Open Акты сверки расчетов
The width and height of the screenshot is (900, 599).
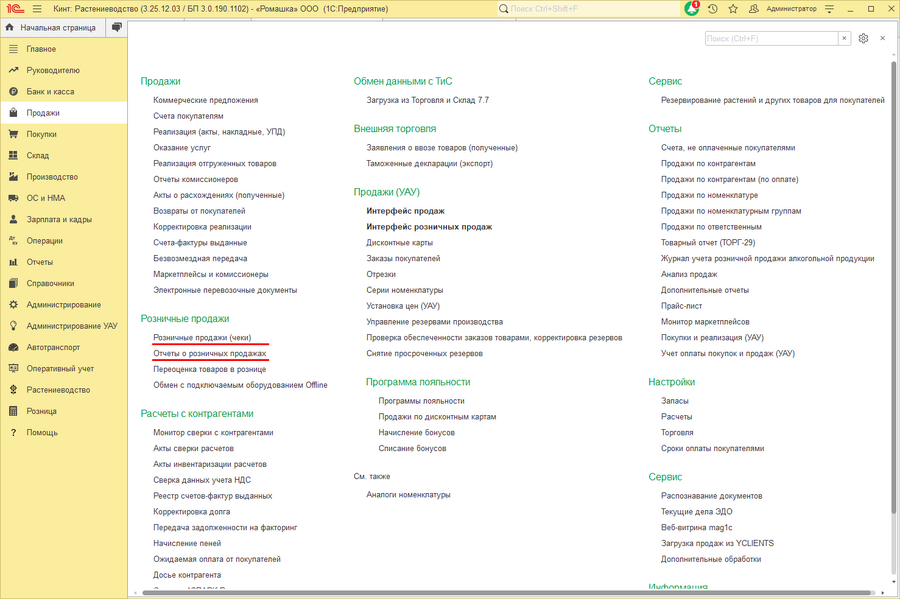click(193, 449)
